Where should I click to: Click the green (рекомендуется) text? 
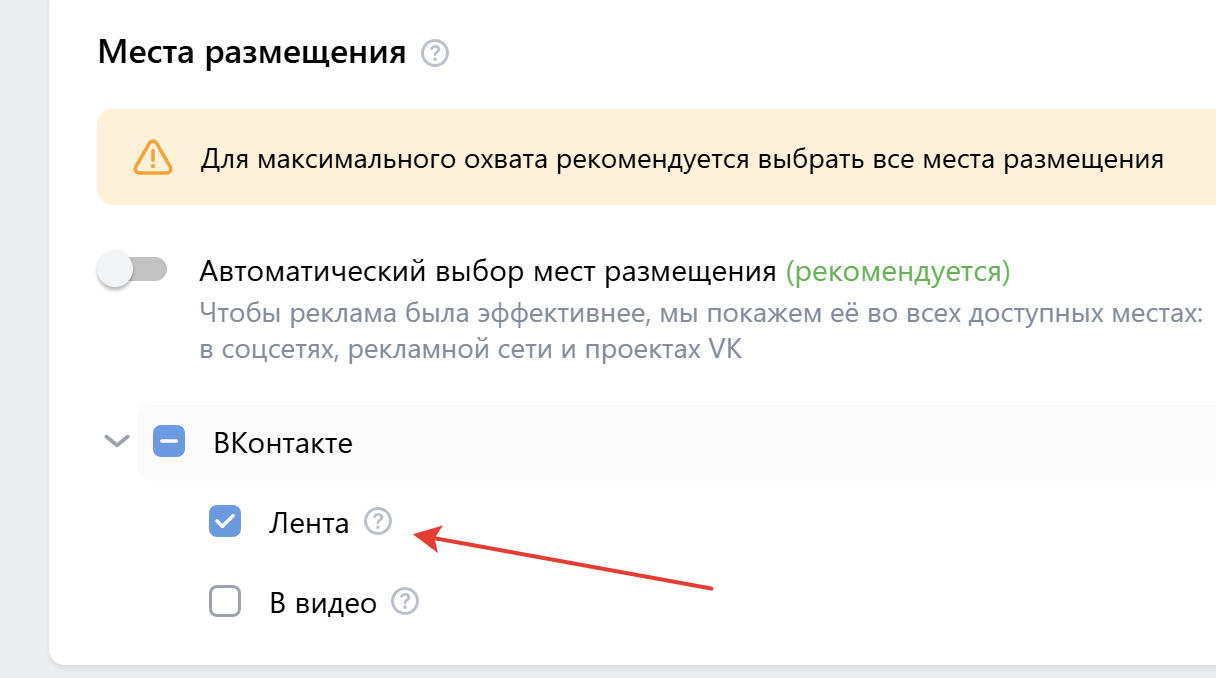[898, 271]
